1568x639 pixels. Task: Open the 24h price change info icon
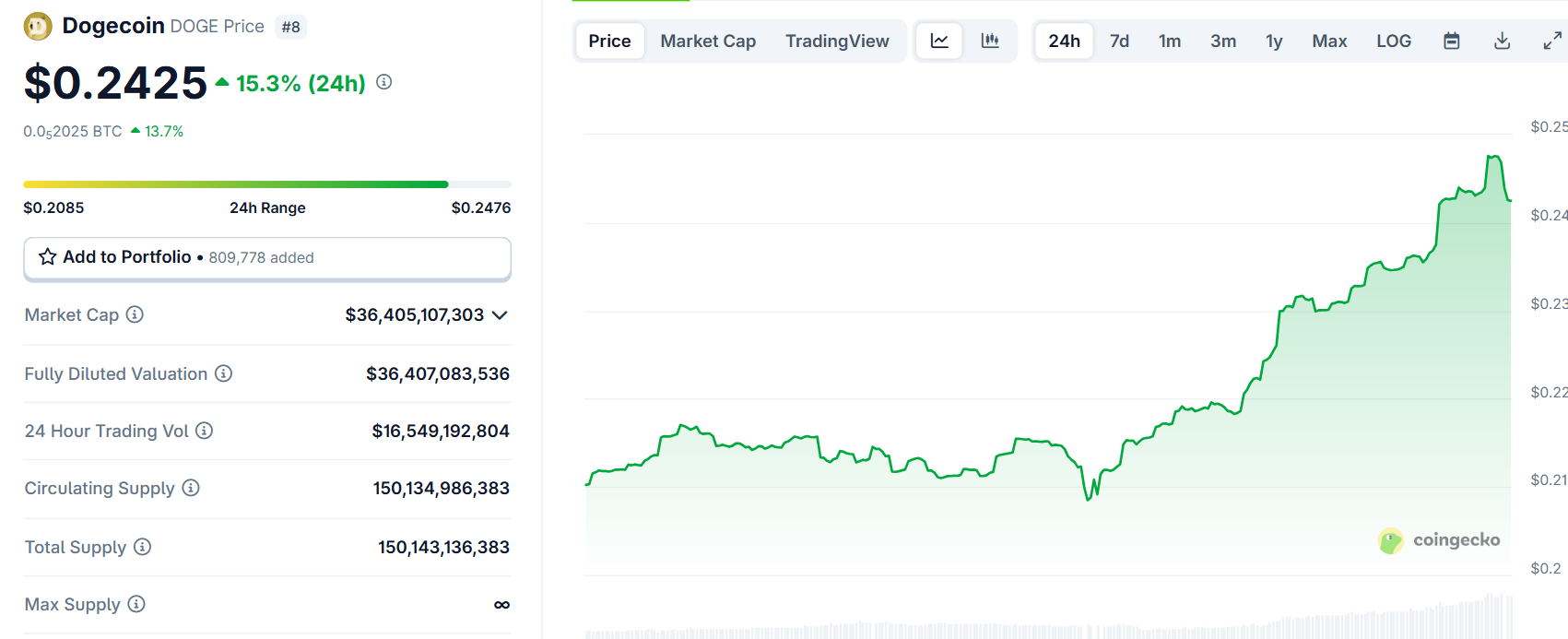point(384,82)
